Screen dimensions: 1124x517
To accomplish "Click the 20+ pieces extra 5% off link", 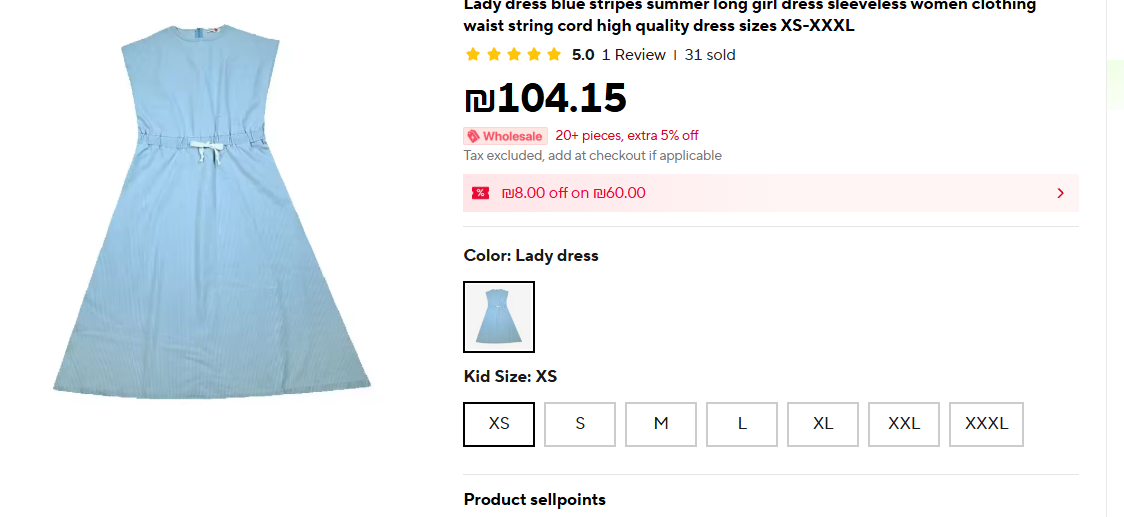I will (x=627, y=136).
